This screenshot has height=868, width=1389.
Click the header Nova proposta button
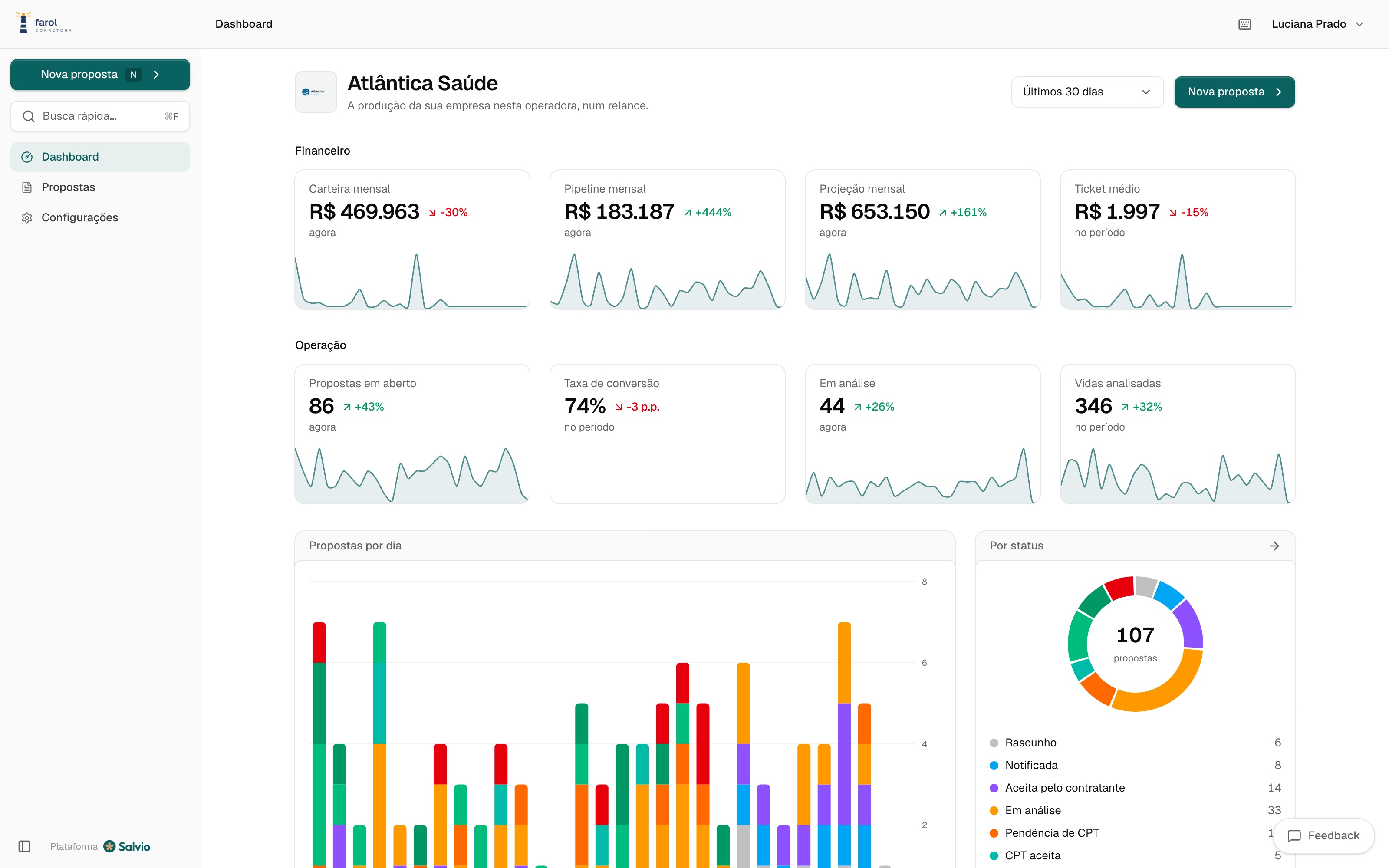point(1234,92)
